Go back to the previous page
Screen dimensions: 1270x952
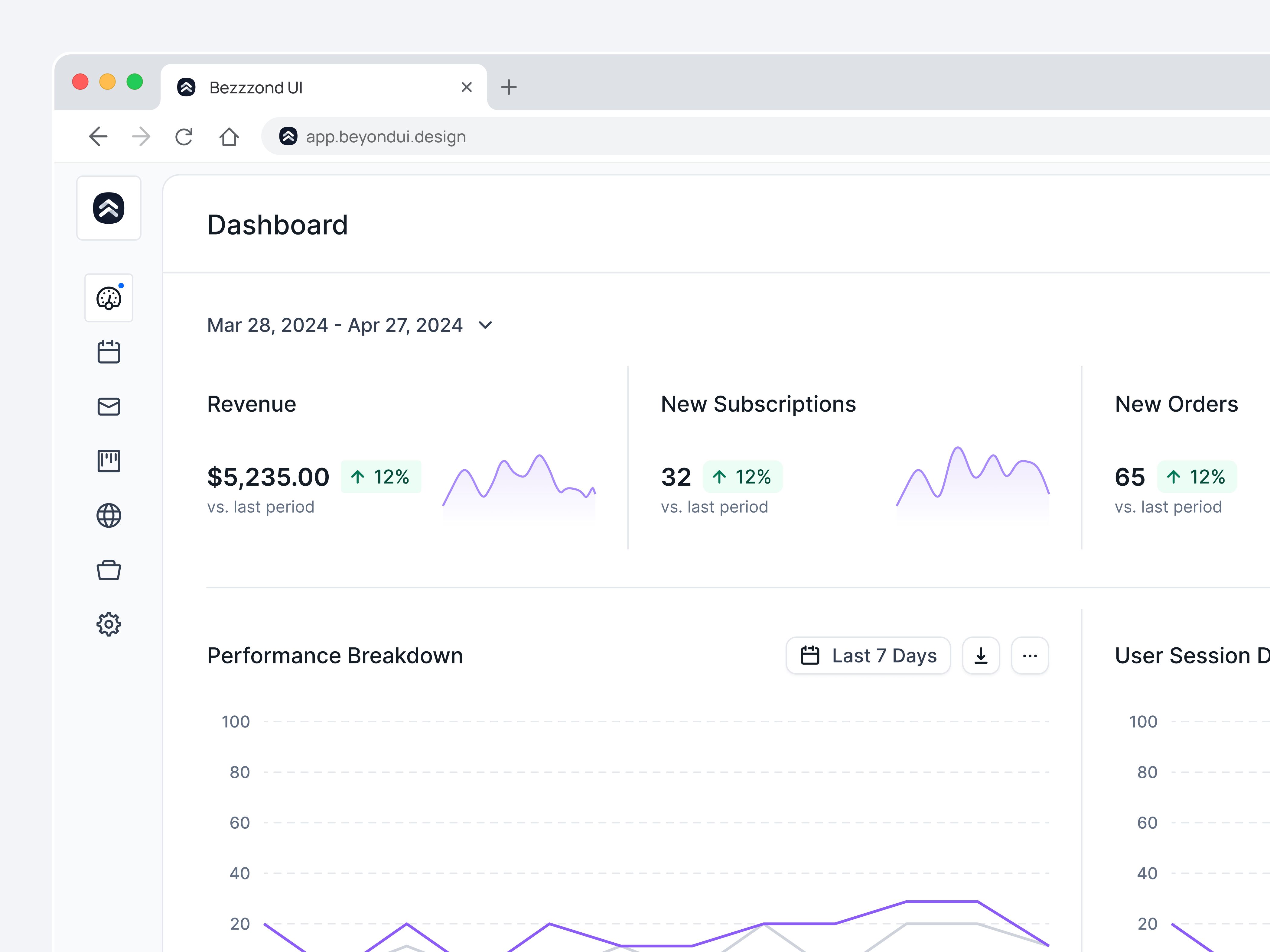pos(98,137)
